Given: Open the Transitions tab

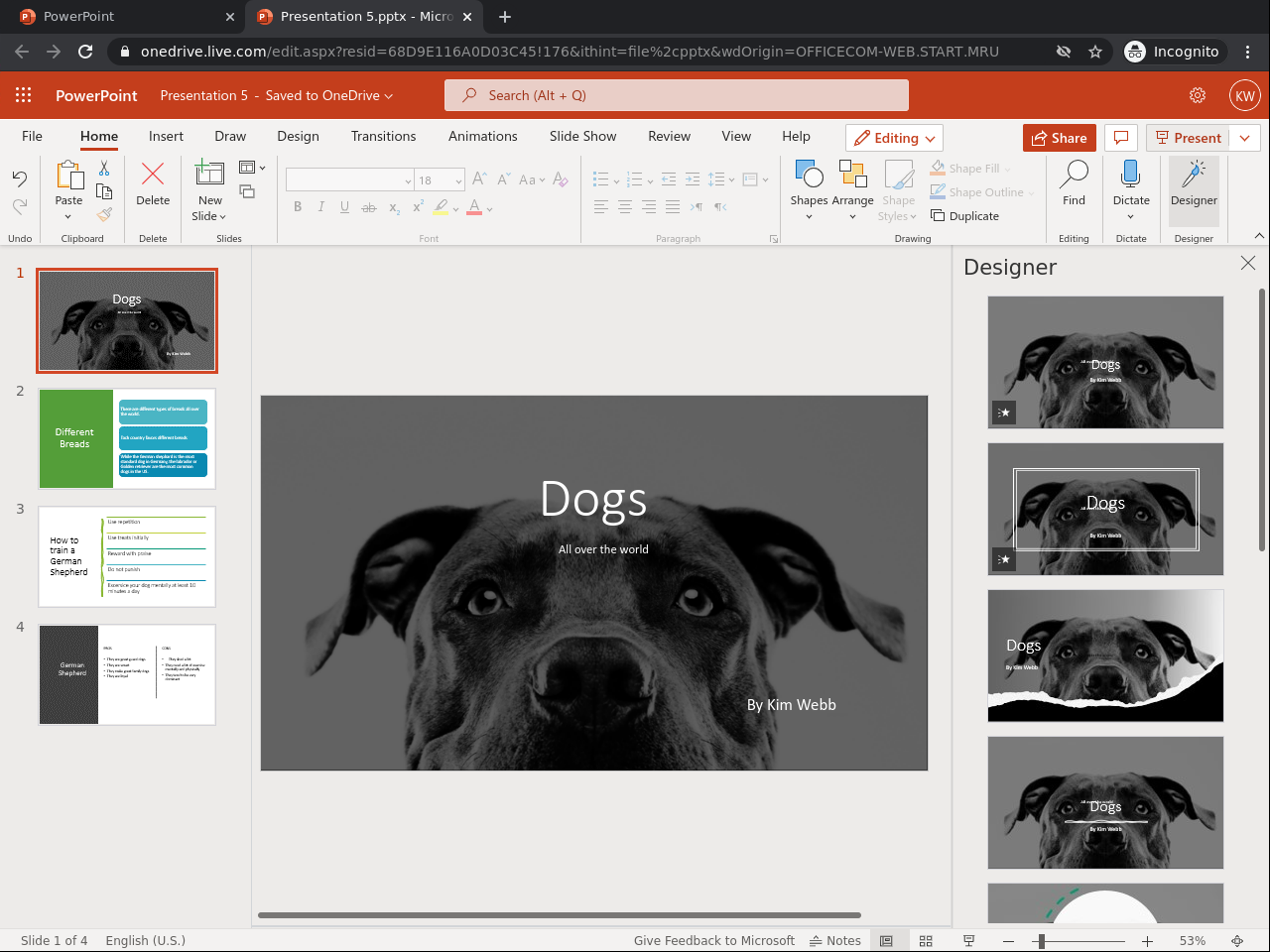Looking at the screenshot, I should [383, 136].
